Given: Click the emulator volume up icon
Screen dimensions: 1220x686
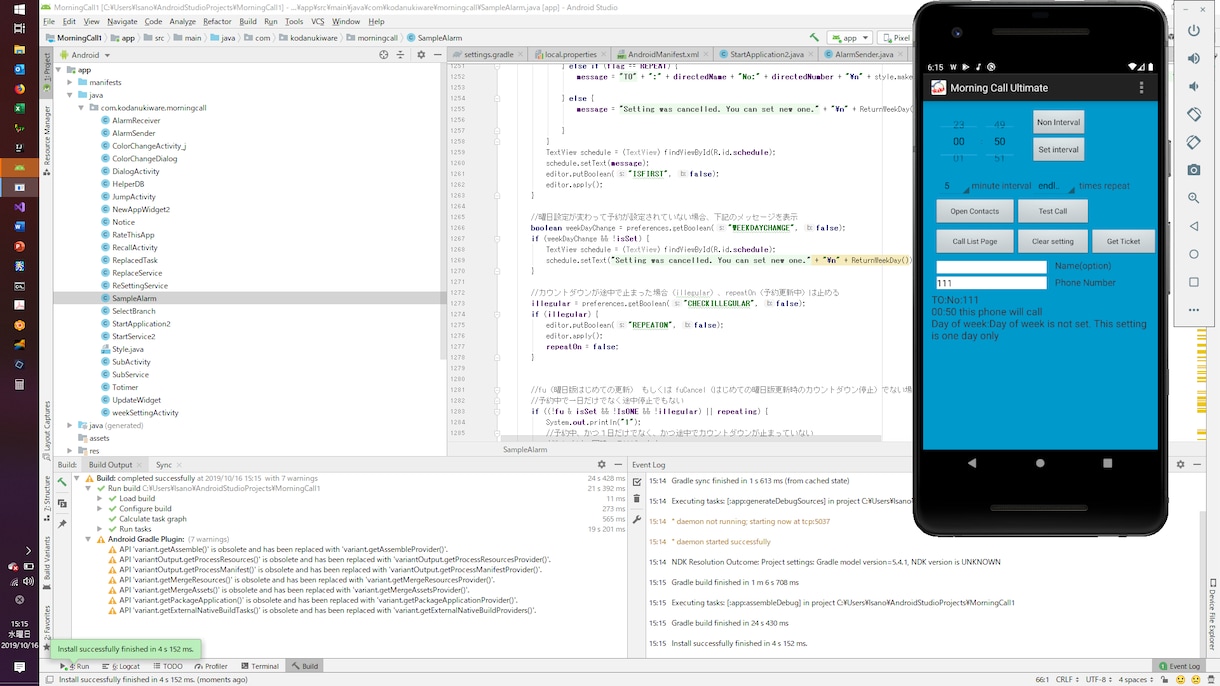Looking at the screenshot, I should click(1193, 59).
